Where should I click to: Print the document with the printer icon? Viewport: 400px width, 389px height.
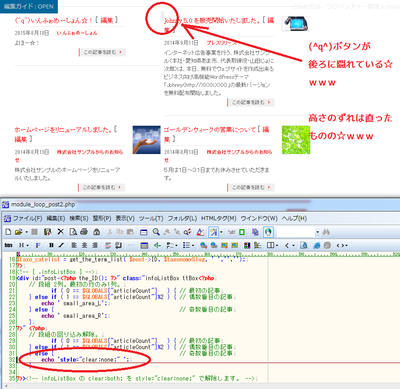click(84, 232)
